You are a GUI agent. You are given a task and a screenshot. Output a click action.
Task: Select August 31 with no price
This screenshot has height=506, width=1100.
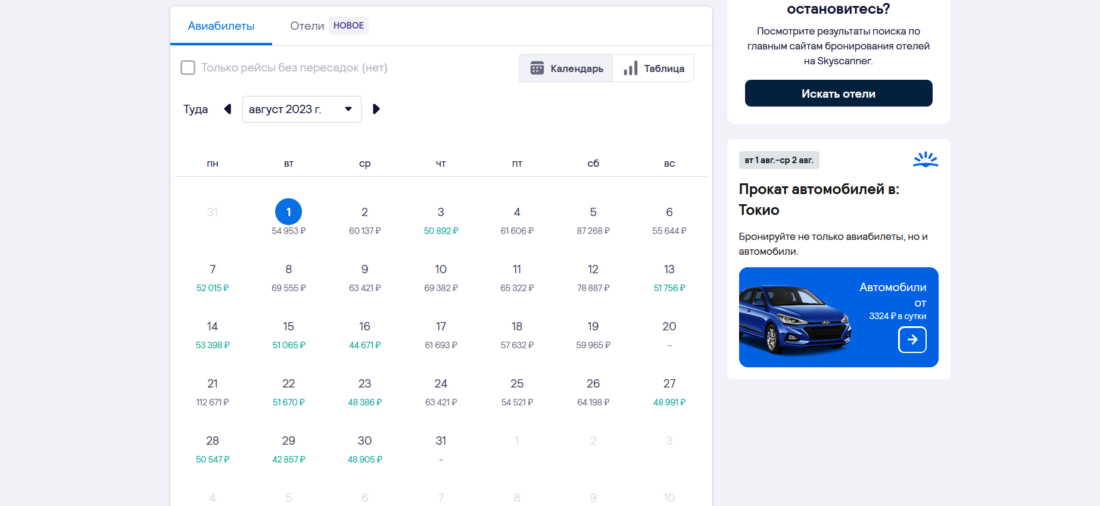click(x=441, y=449)
